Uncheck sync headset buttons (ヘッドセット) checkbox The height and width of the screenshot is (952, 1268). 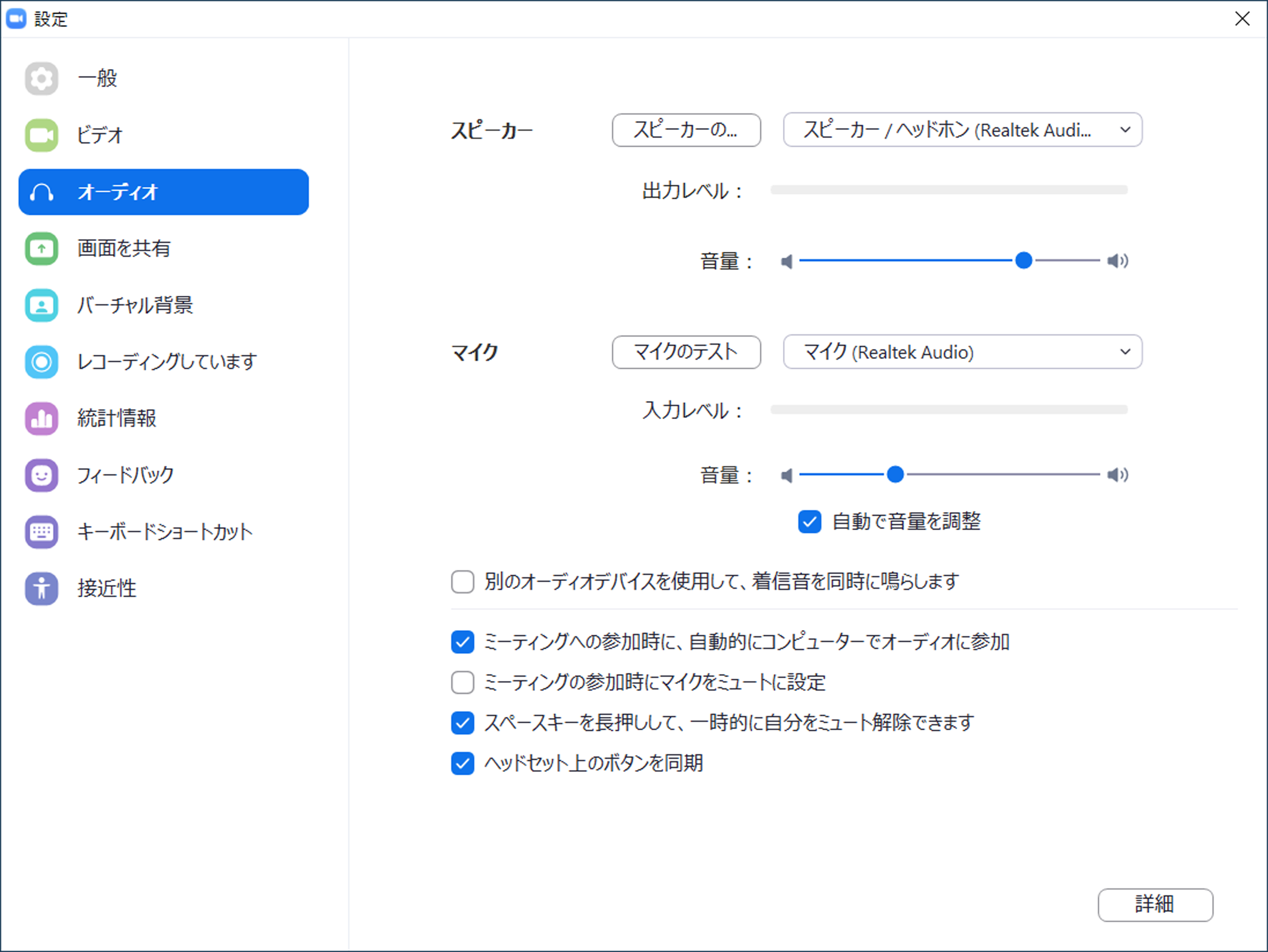click(463, 763)
